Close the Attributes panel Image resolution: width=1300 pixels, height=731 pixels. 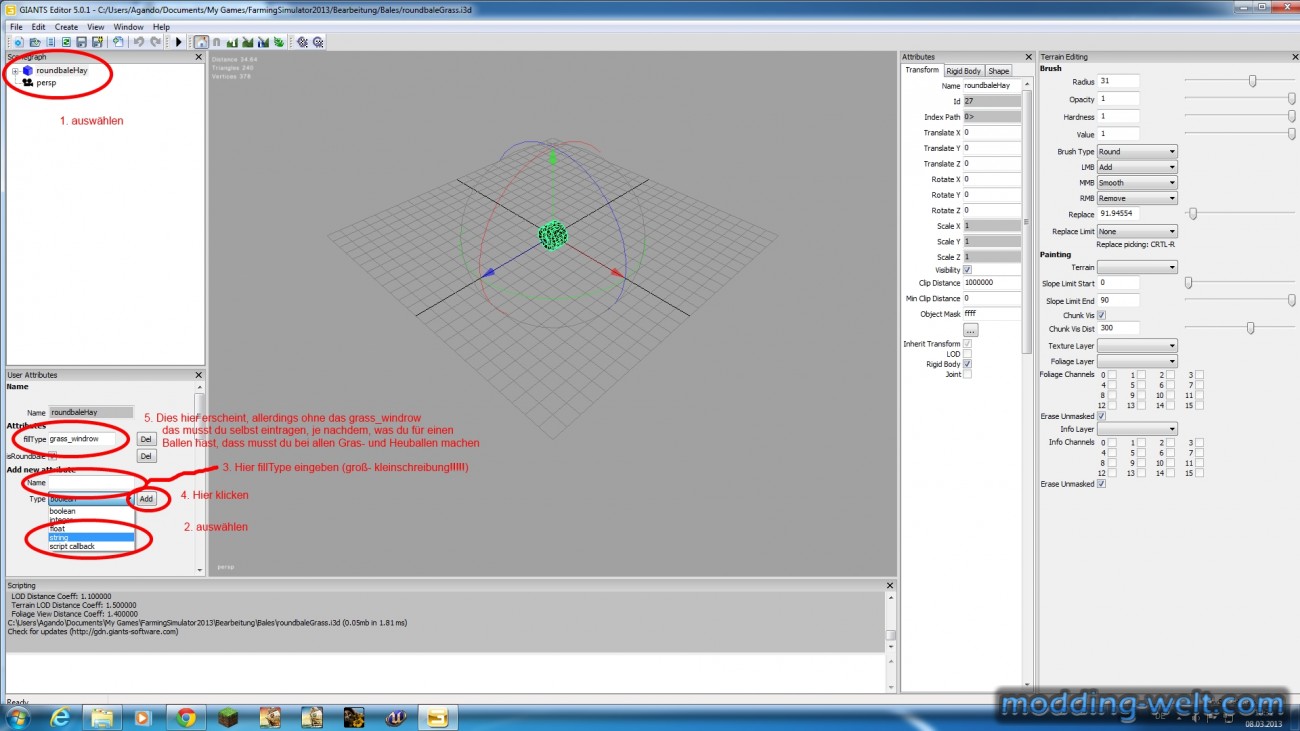point(1028,57)
